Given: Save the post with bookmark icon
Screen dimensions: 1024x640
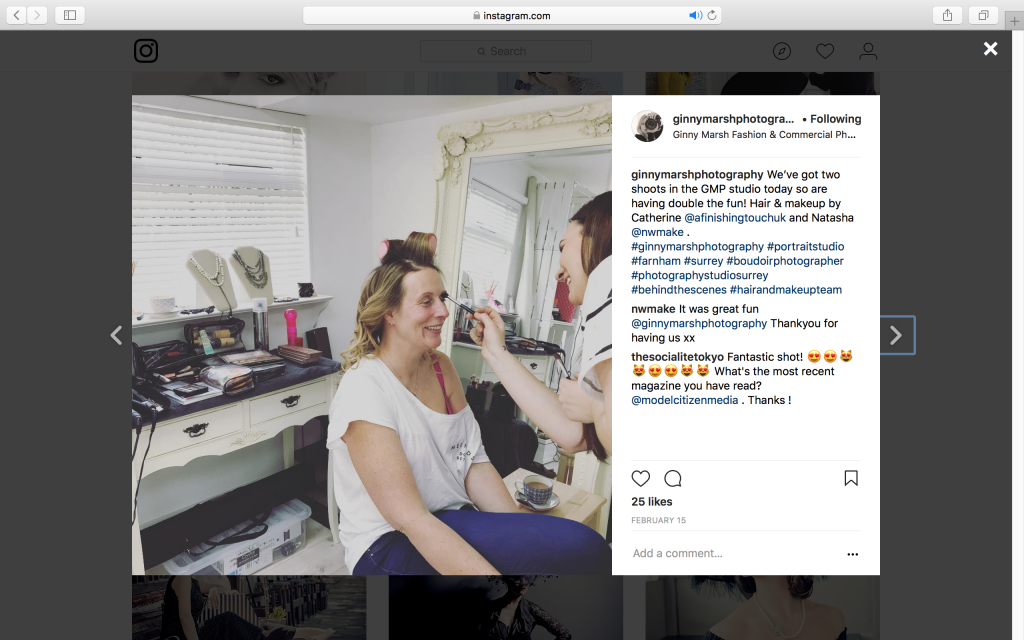Looking at the screenshot, I should 851,479.
